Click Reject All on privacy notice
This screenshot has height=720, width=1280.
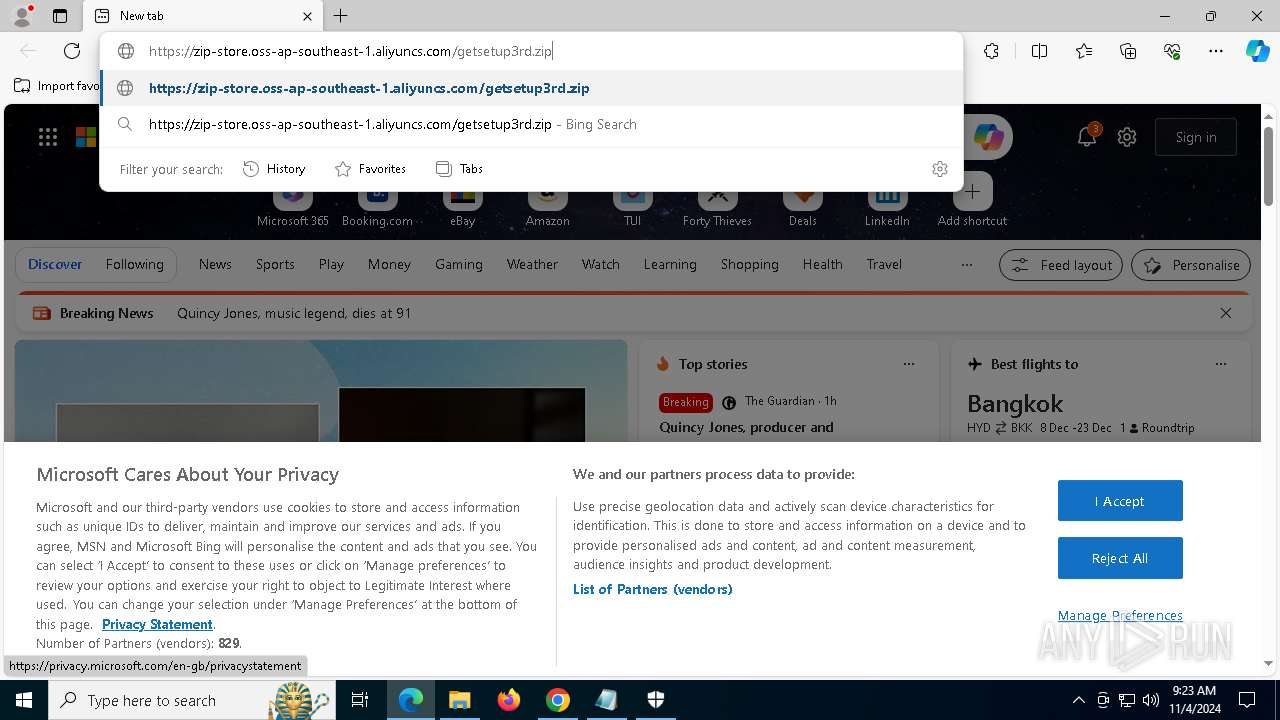1120,558
